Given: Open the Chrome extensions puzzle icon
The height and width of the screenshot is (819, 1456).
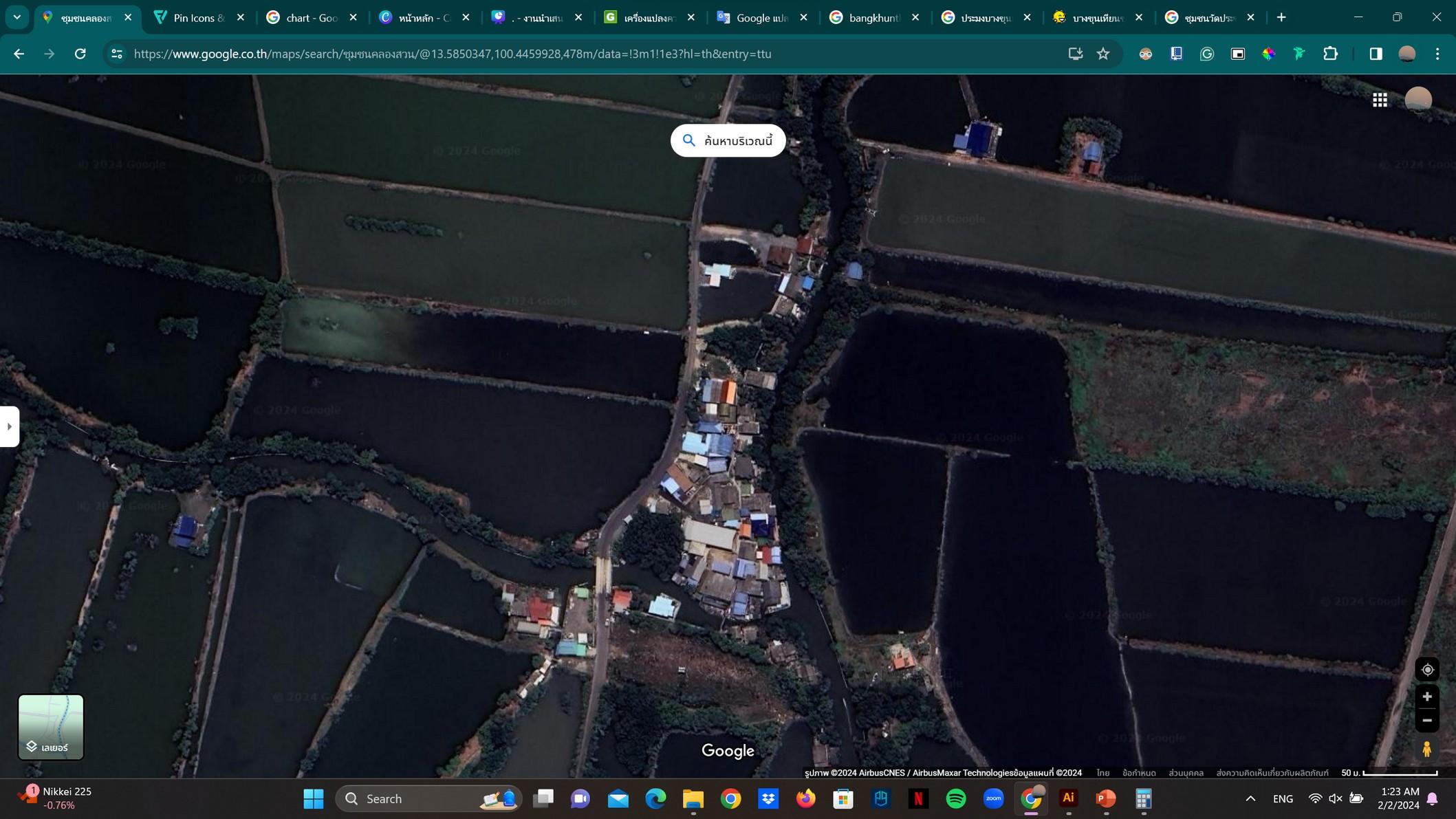Looking at the screenshot, I should point(1330,54).
